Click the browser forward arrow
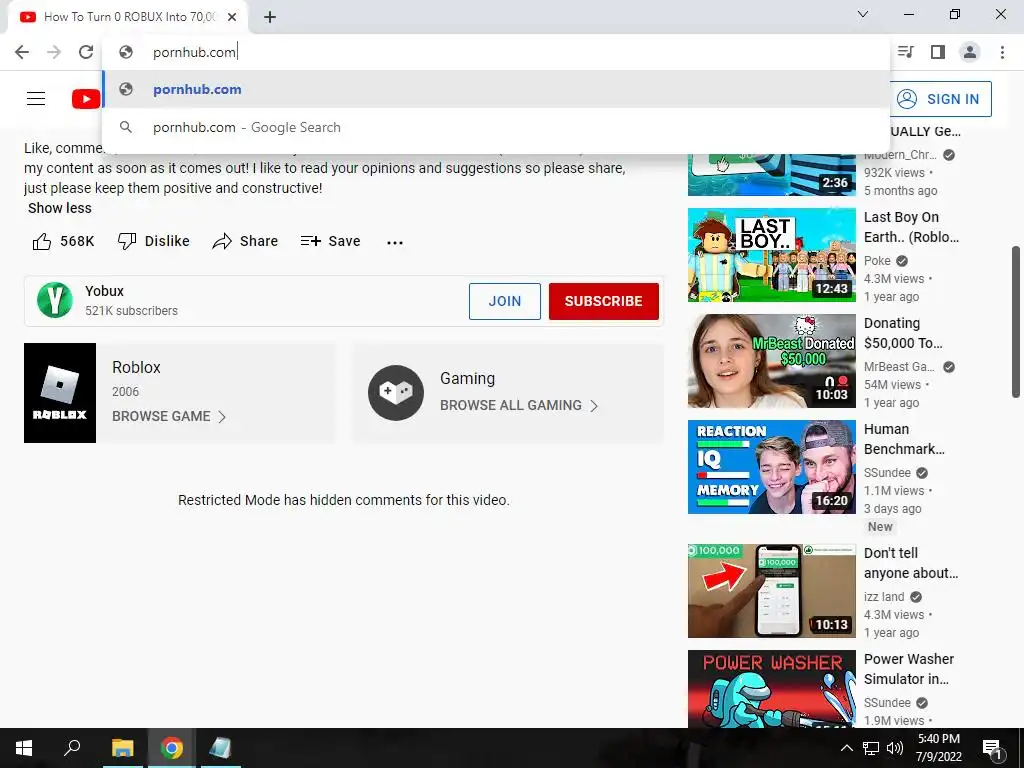1024x768 pixels. click(x=54, y=52)
